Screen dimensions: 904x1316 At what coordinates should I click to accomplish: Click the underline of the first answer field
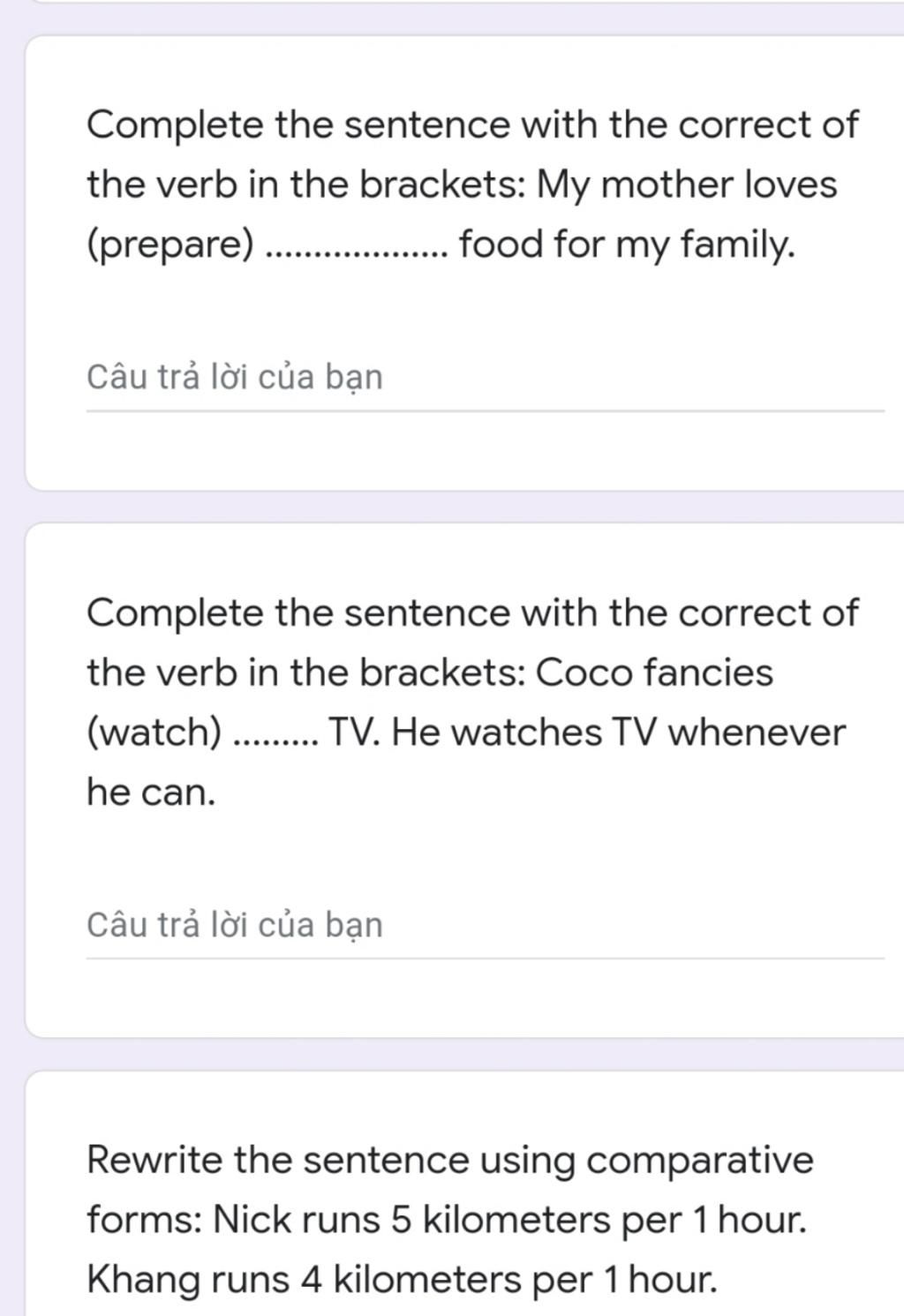click(x=485, y=411)
